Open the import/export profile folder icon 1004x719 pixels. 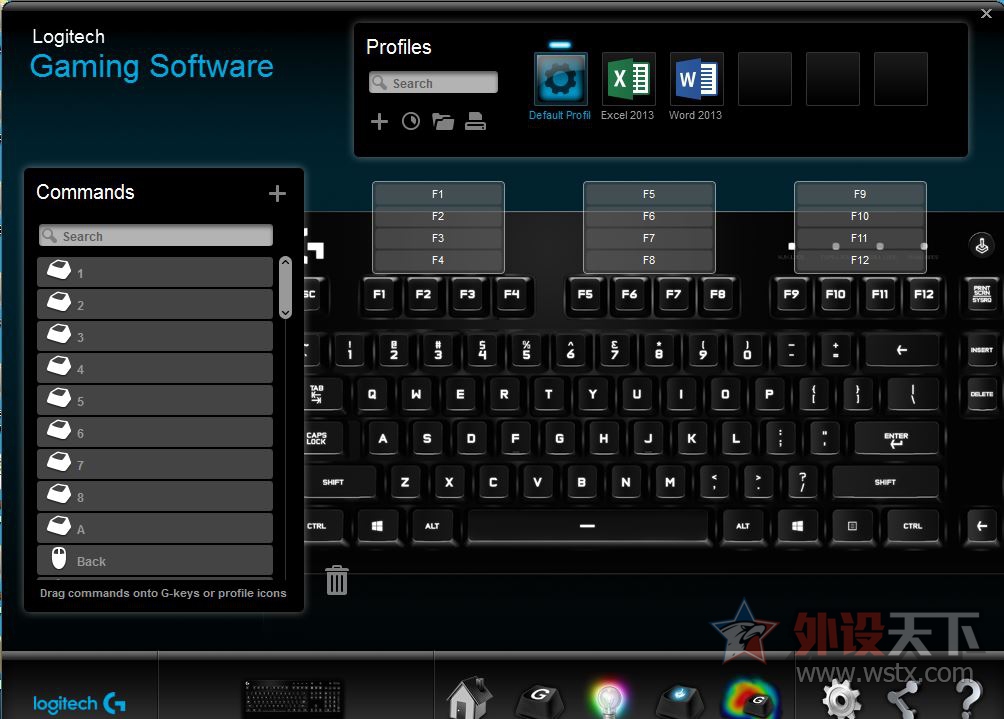tap(442, 121)
